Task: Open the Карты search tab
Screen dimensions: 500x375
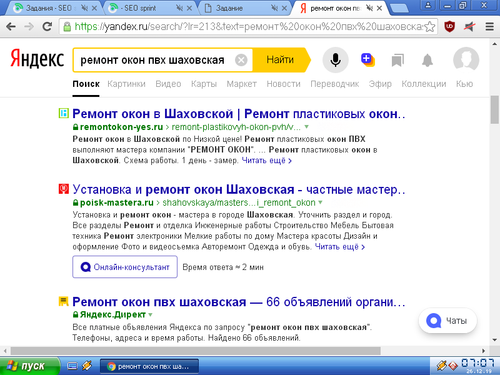Action: click(204, 84)
